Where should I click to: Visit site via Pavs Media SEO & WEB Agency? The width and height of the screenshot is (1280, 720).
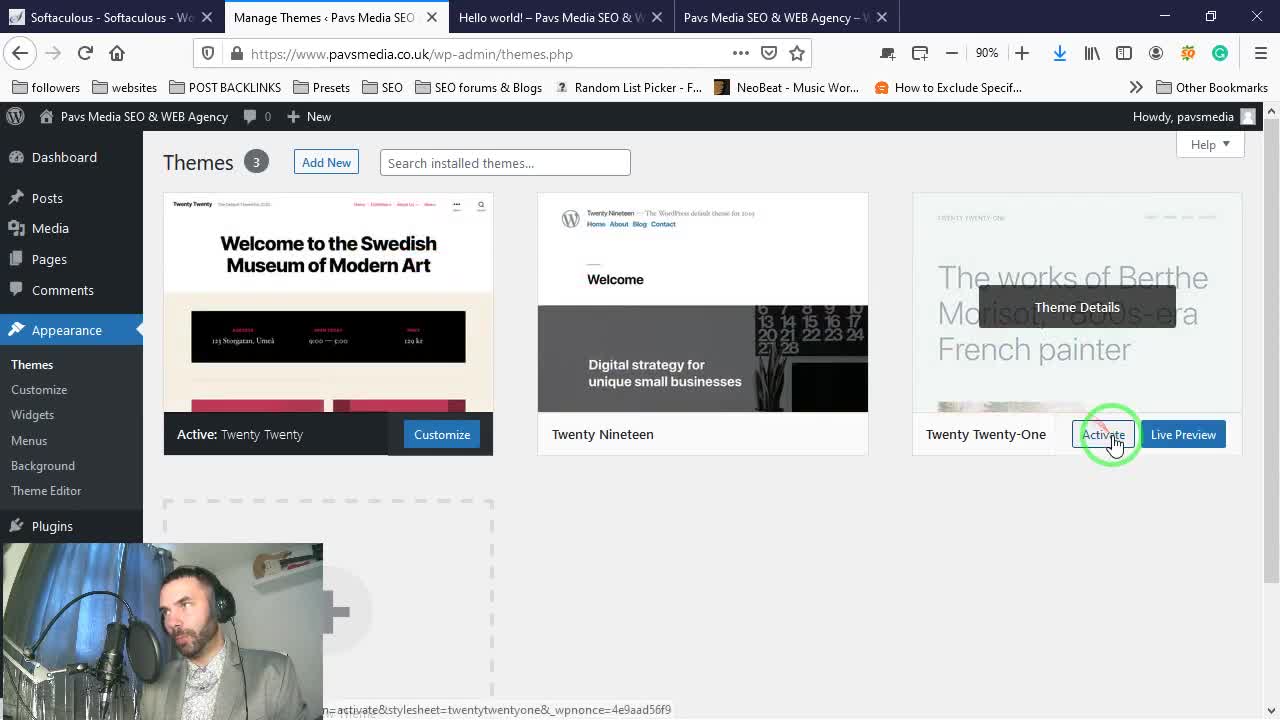click(134, 116)
